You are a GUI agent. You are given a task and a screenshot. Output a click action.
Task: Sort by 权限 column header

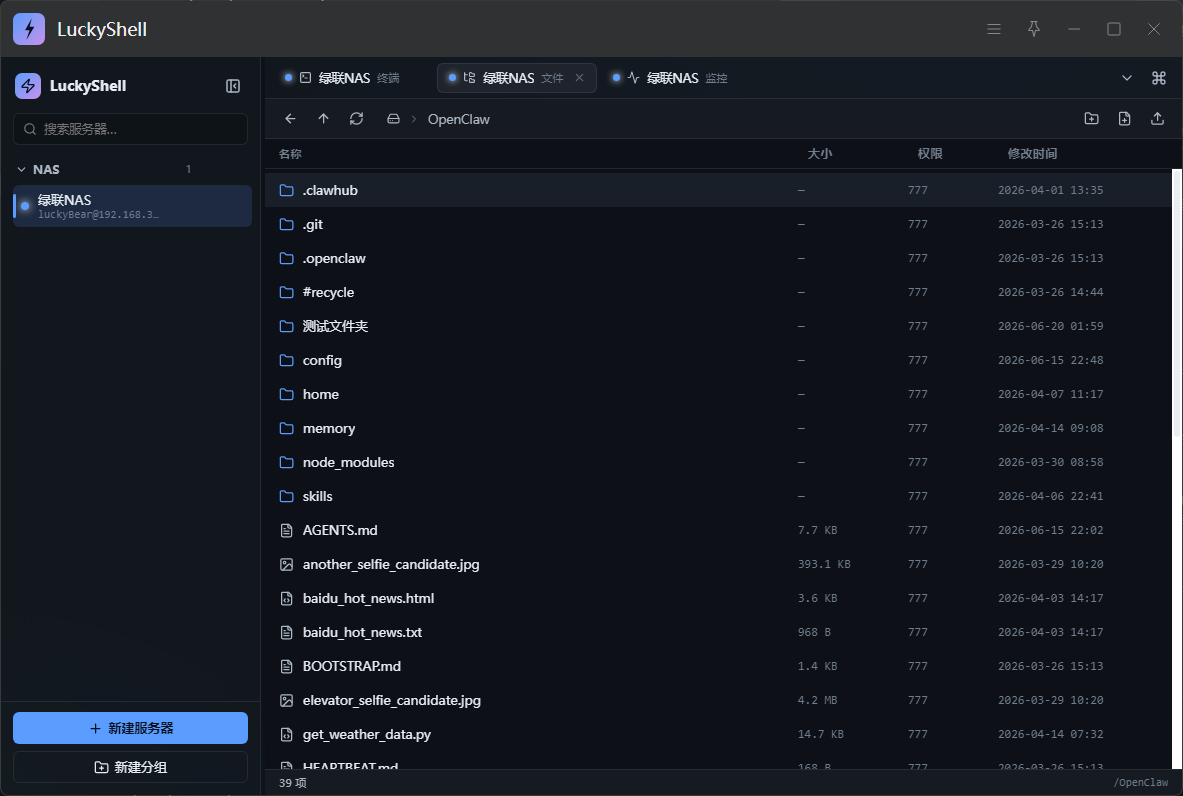(x=930, y=154)
